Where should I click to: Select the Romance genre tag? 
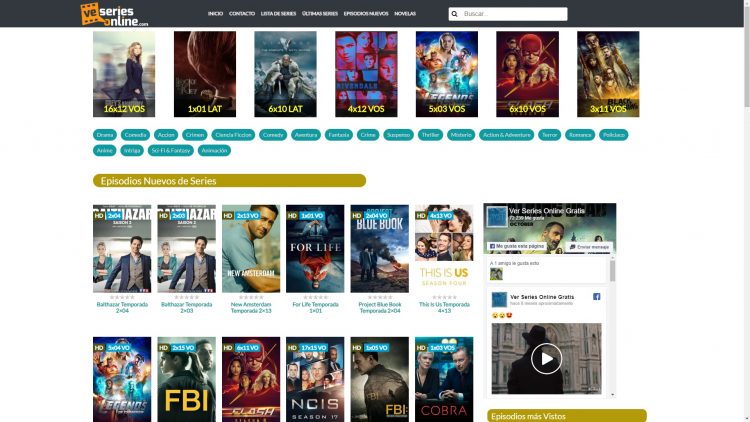(580, 135)
